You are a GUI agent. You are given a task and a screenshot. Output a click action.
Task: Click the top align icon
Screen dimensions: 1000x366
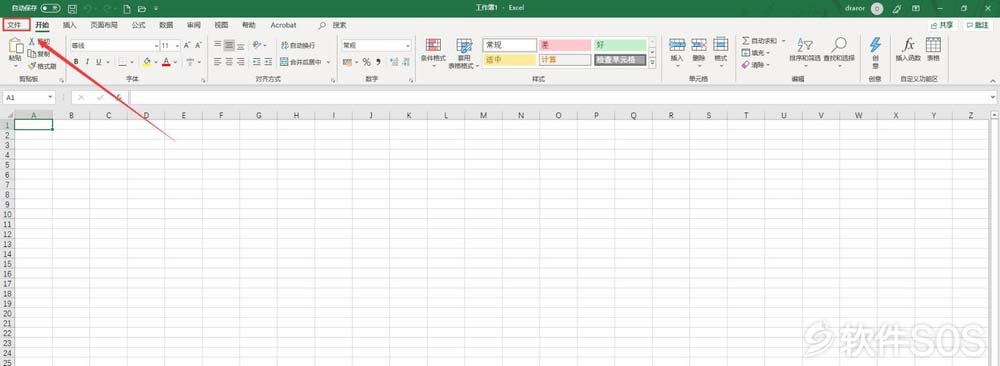(x=217, y=45)
